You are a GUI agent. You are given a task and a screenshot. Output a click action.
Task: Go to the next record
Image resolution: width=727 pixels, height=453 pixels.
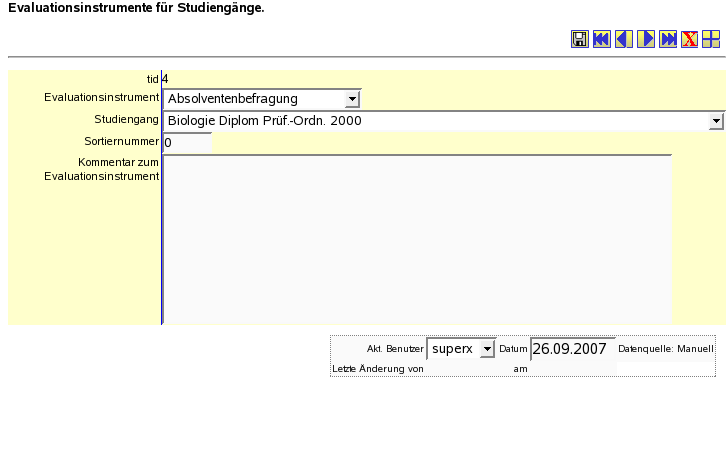[645, 39]
